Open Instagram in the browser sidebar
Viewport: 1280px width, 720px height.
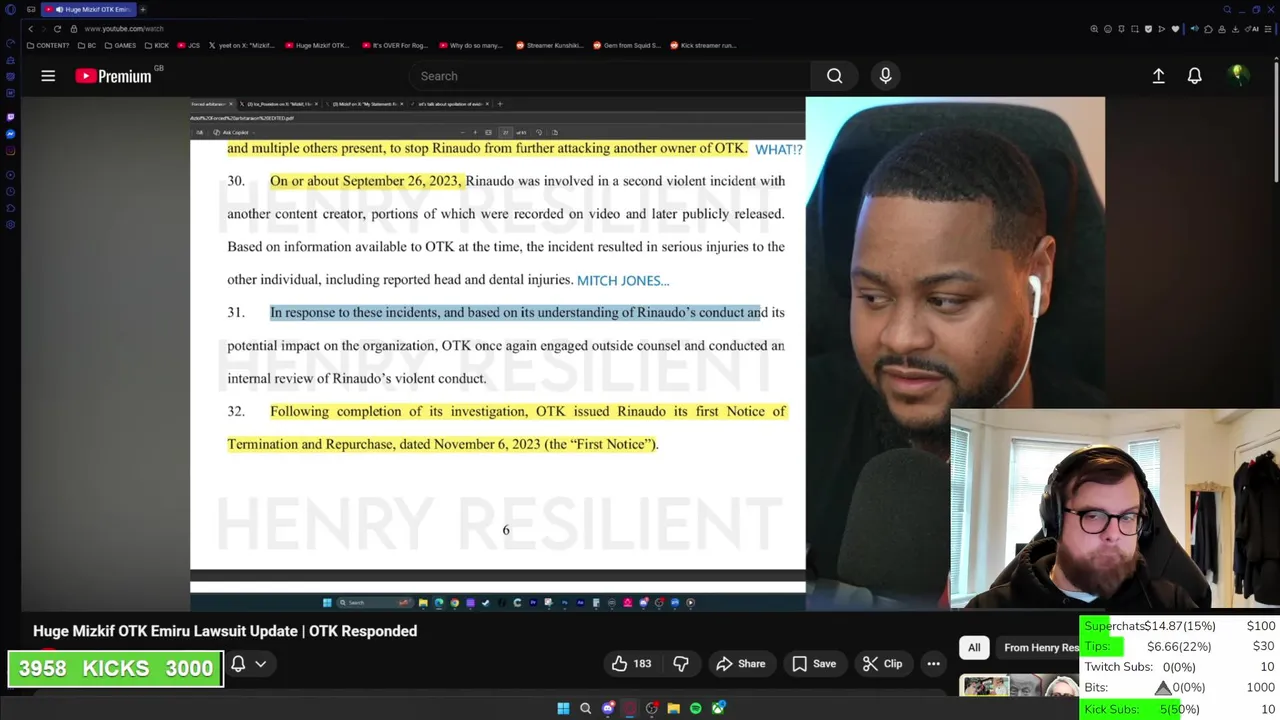point(11,151)
